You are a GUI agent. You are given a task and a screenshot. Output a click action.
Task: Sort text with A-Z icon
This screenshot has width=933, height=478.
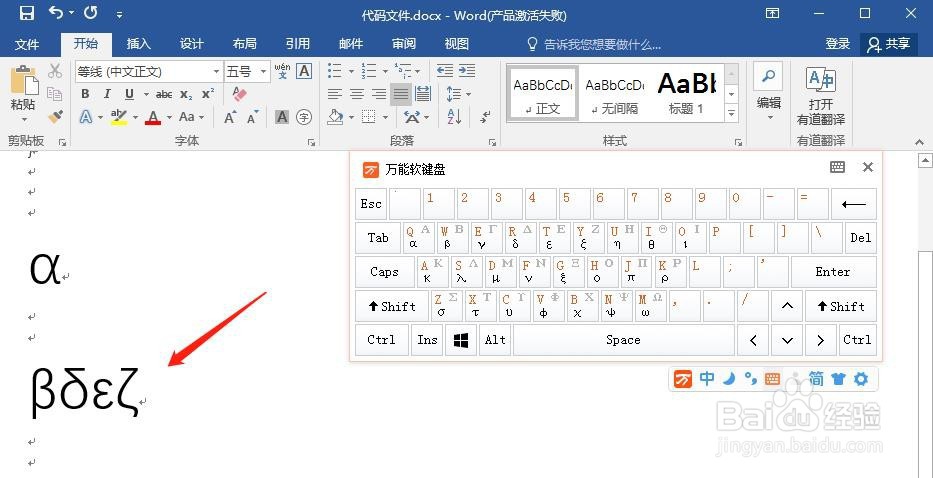(x=454, y=117)
